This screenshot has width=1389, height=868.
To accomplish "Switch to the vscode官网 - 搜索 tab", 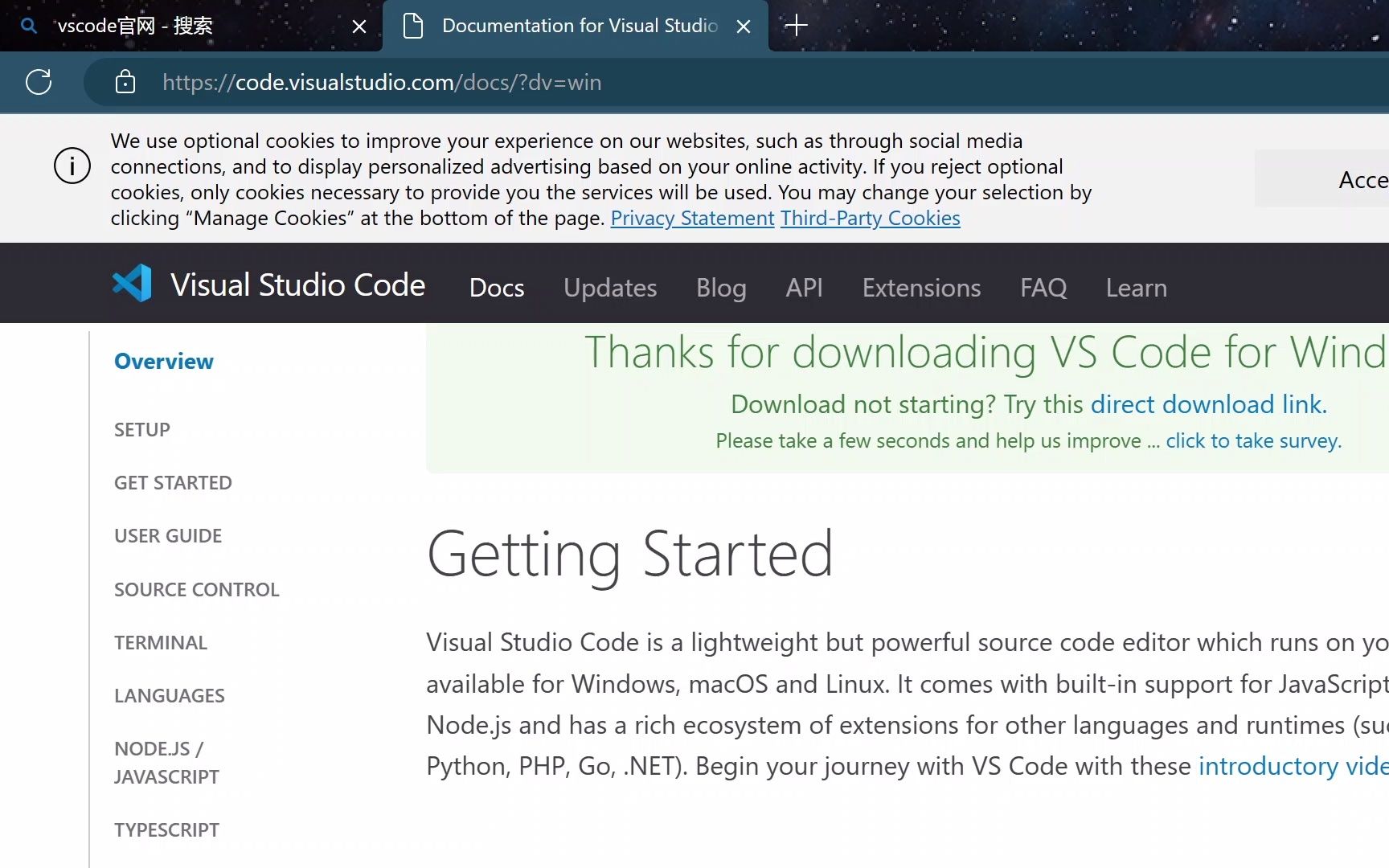I will click(191, 26).
